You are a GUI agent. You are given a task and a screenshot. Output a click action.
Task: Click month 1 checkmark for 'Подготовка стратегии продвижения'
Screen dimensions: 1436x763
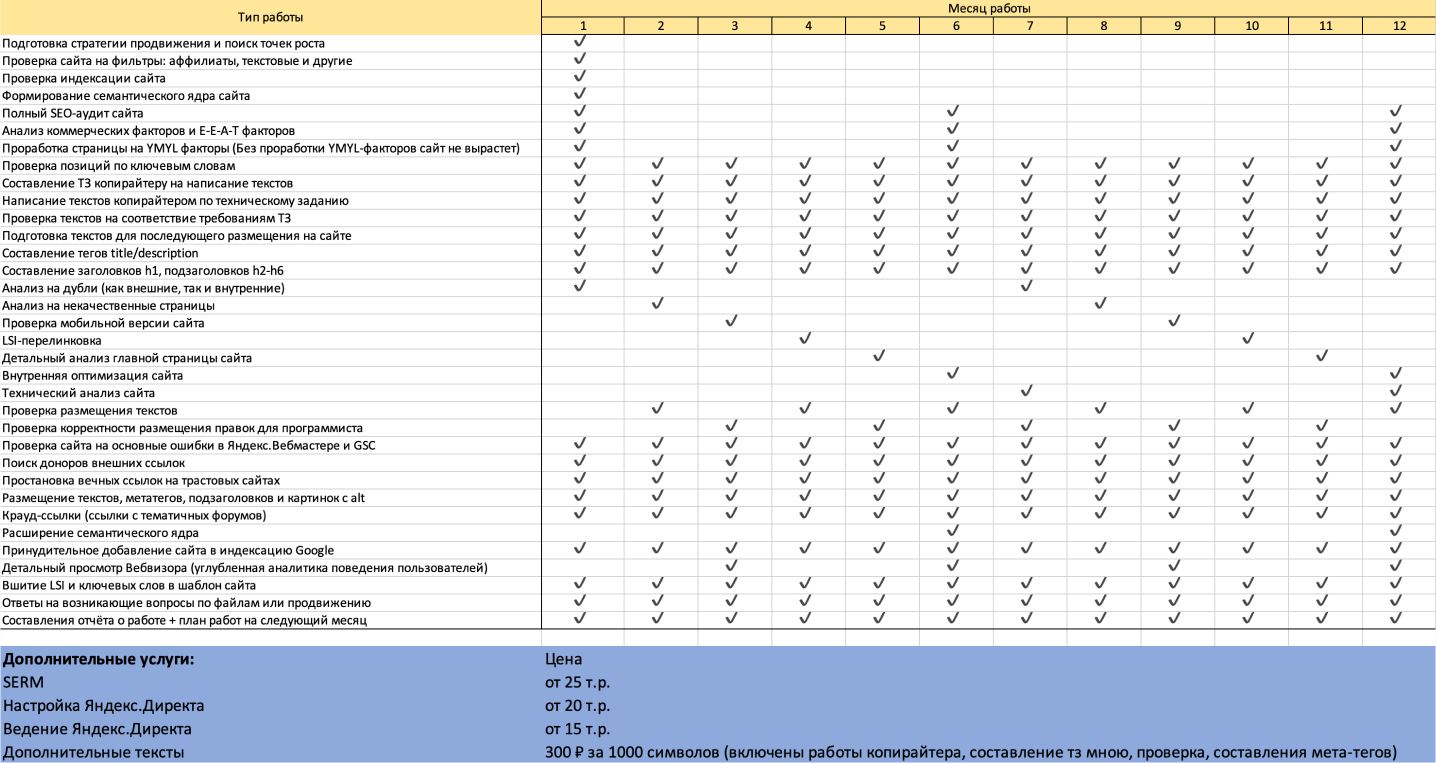coord(580,41)
